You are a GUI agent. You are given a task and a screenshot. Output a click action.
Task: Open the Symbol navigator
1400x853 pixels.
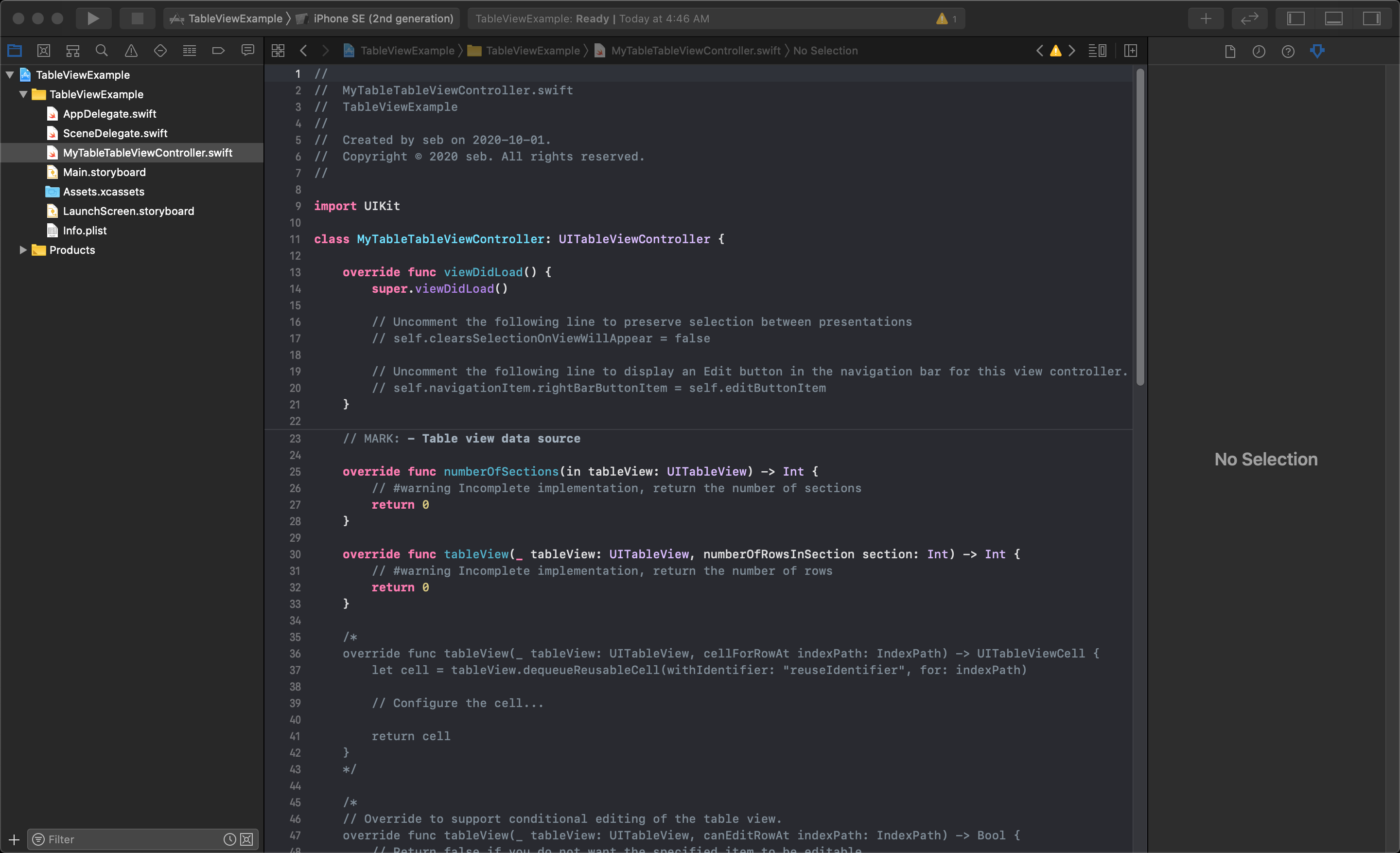coord(73,51)
